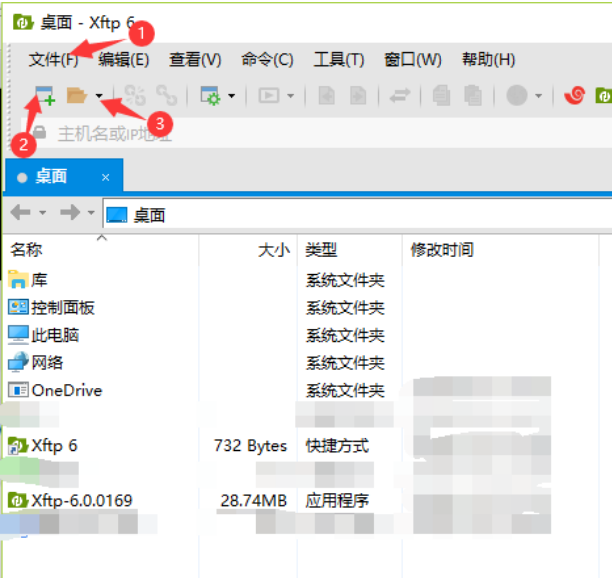Open the 文件(F) menu
Viewport: 612px width, 578px height.
point(53,60)
